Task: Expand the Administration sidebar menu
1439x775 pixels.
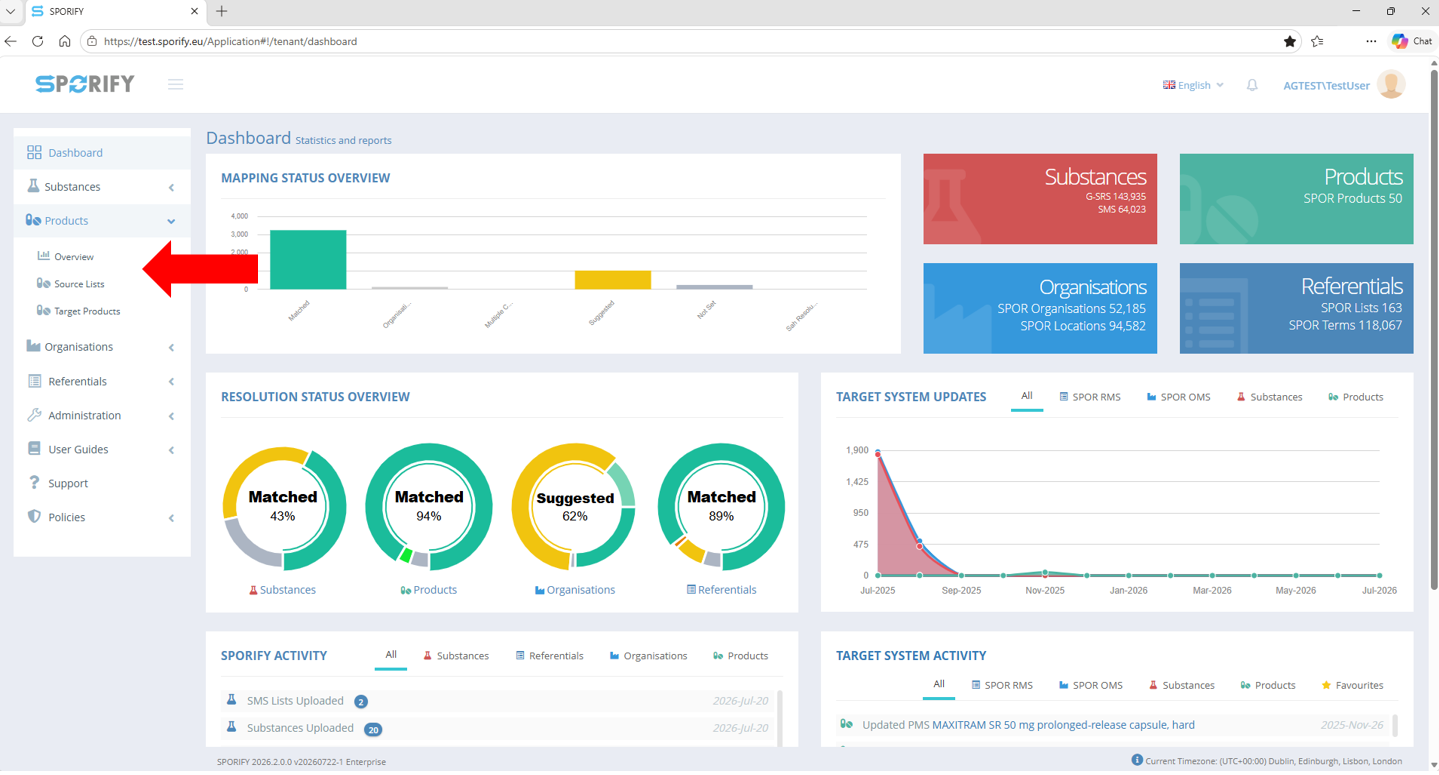Action: [x=102, y=415]
